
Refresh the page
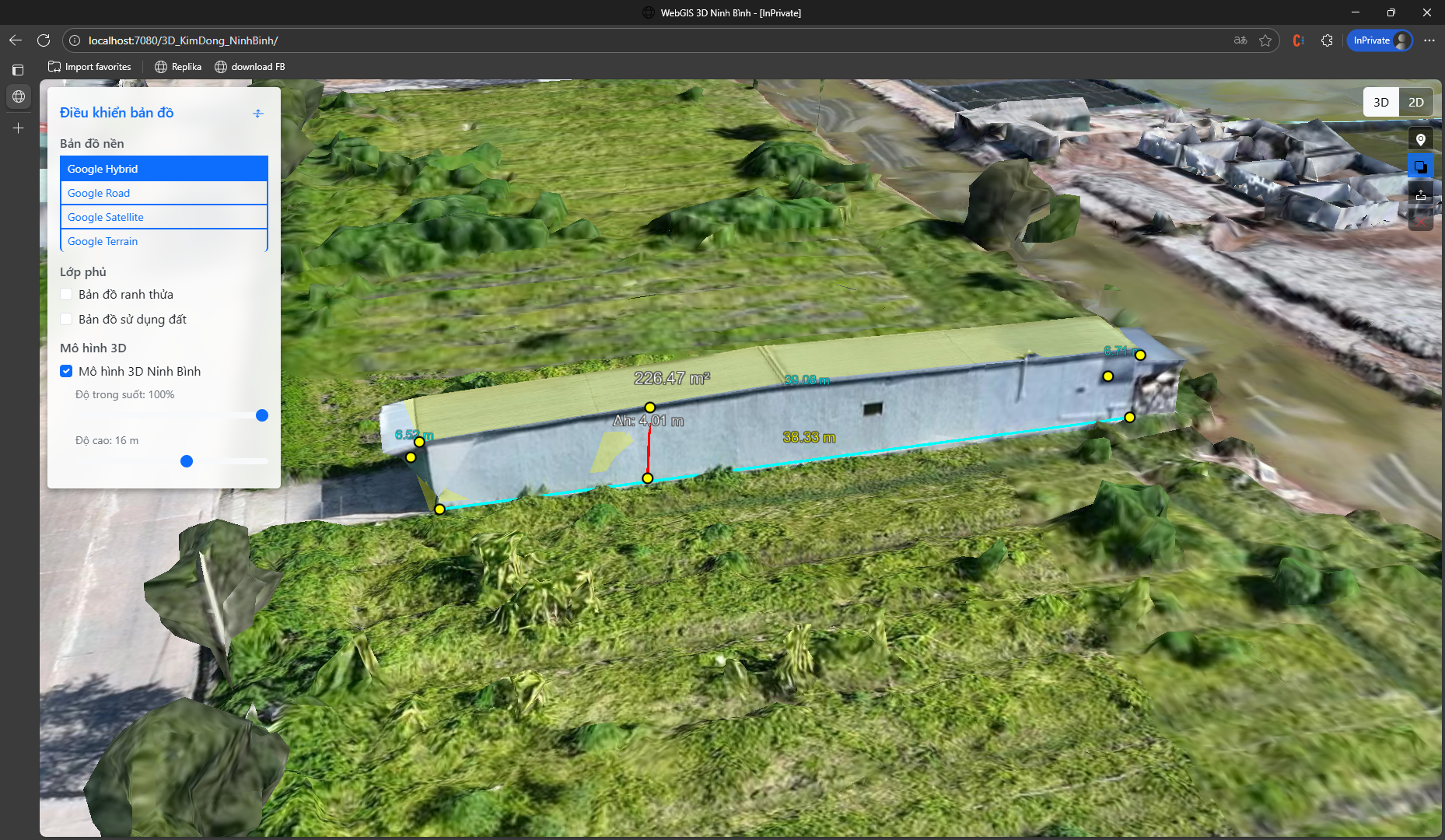tap(44, 40)
